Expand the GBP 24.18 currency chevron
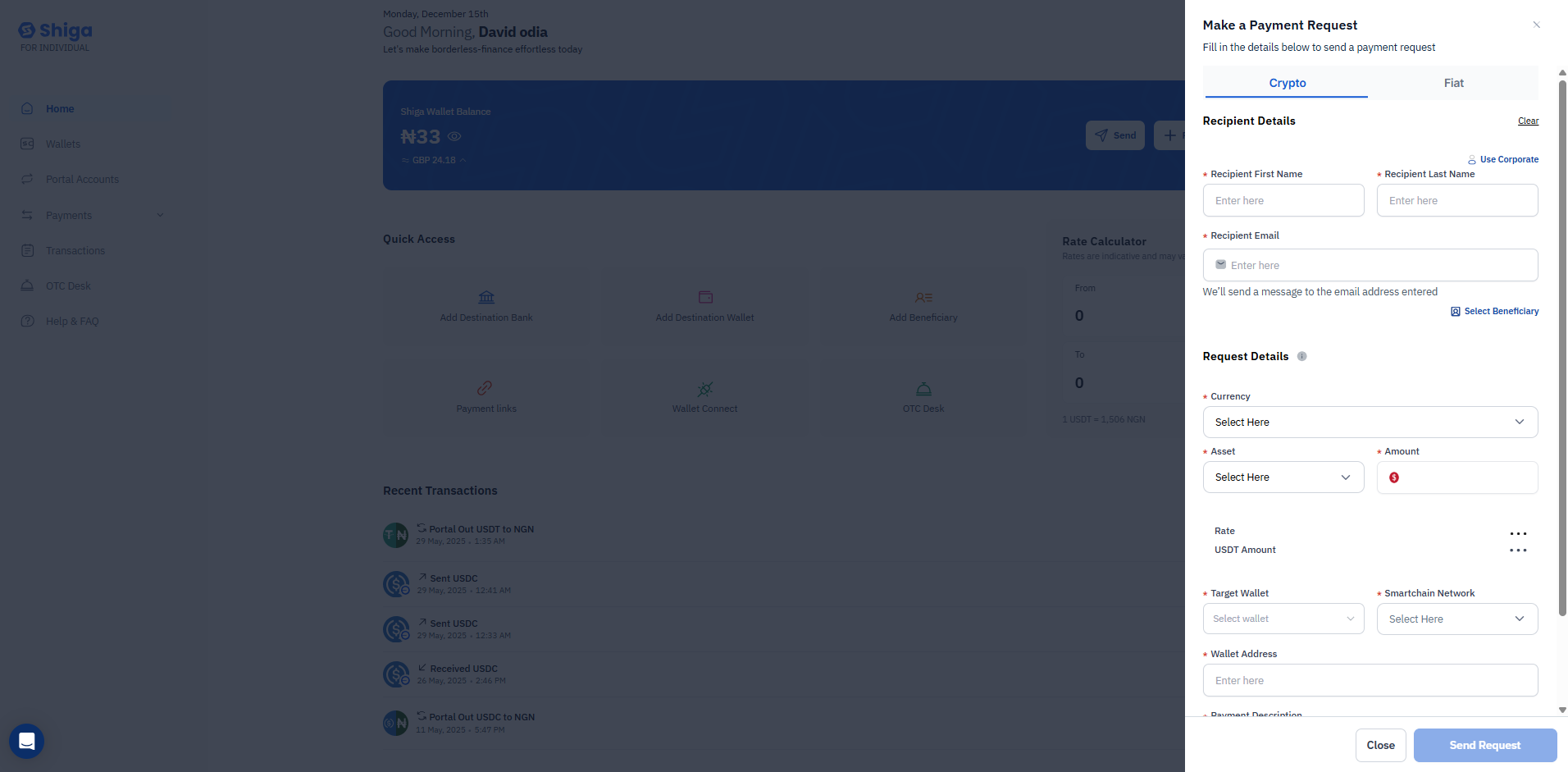 pyautogui.click(x=463, y=160)
